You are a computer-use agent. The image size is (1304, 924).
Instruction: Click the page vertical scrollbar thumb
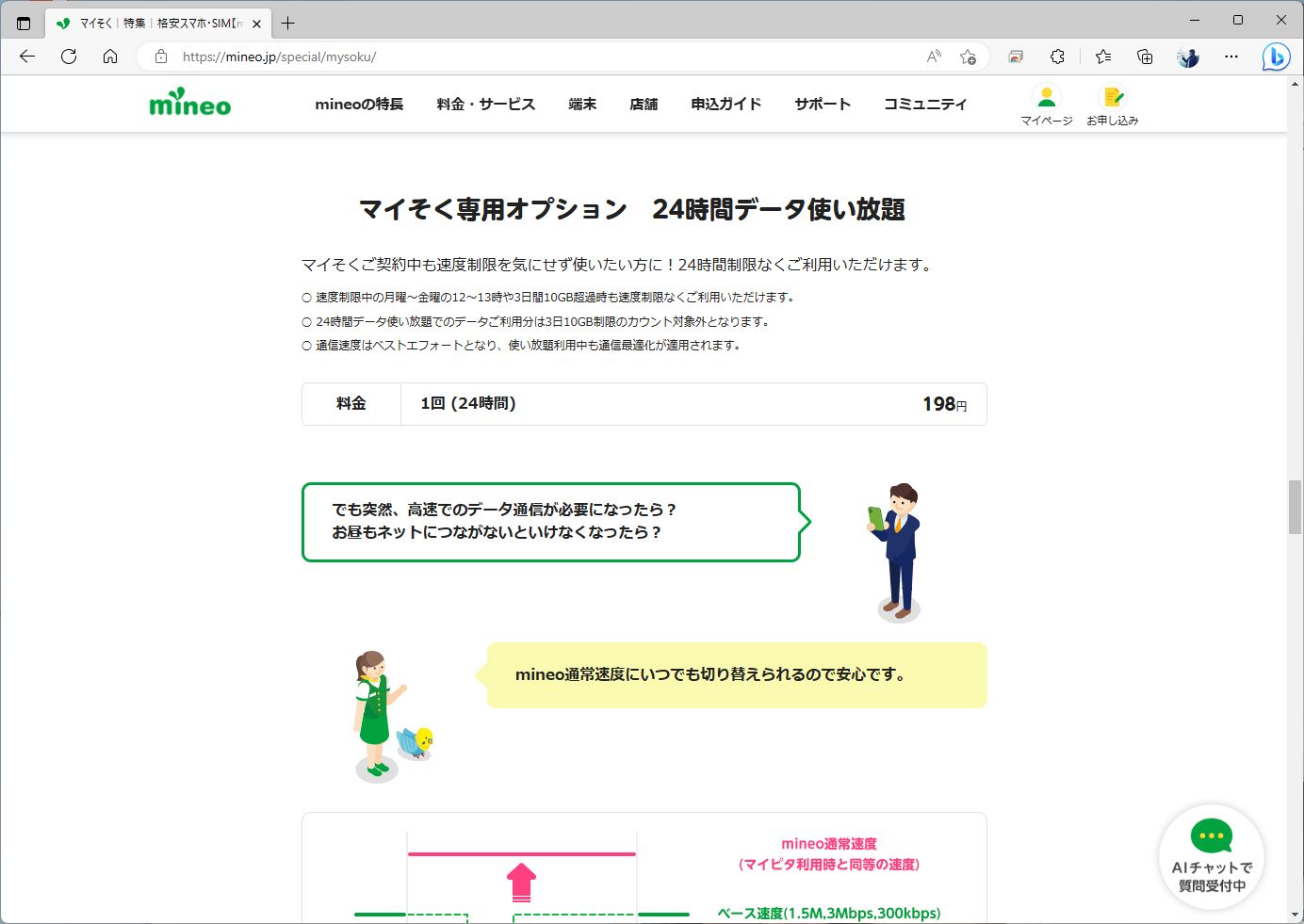click(1296, 507)
